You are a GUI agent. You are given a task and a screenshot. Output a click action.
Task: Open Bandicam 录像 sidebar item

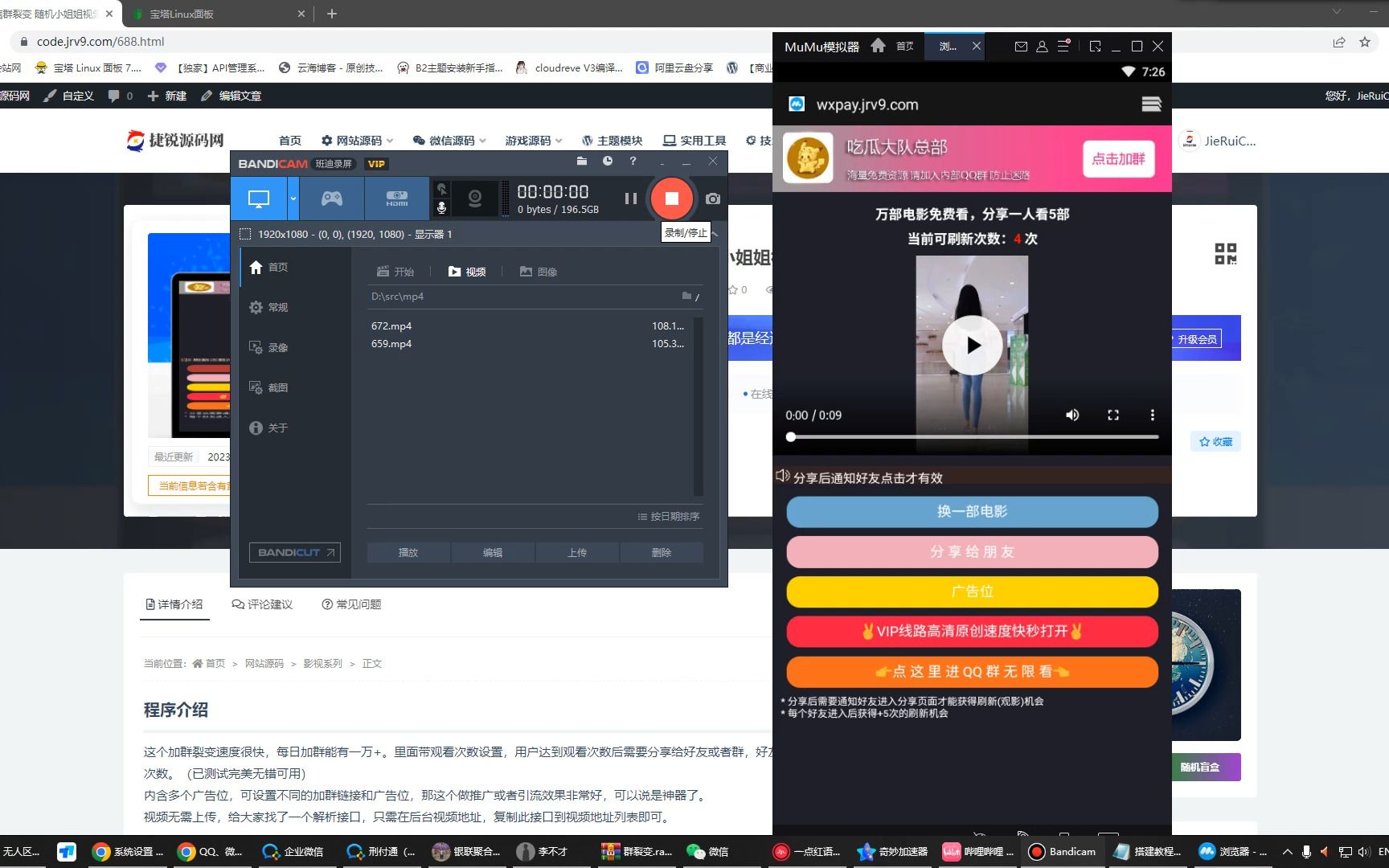[x=296, y=348]
